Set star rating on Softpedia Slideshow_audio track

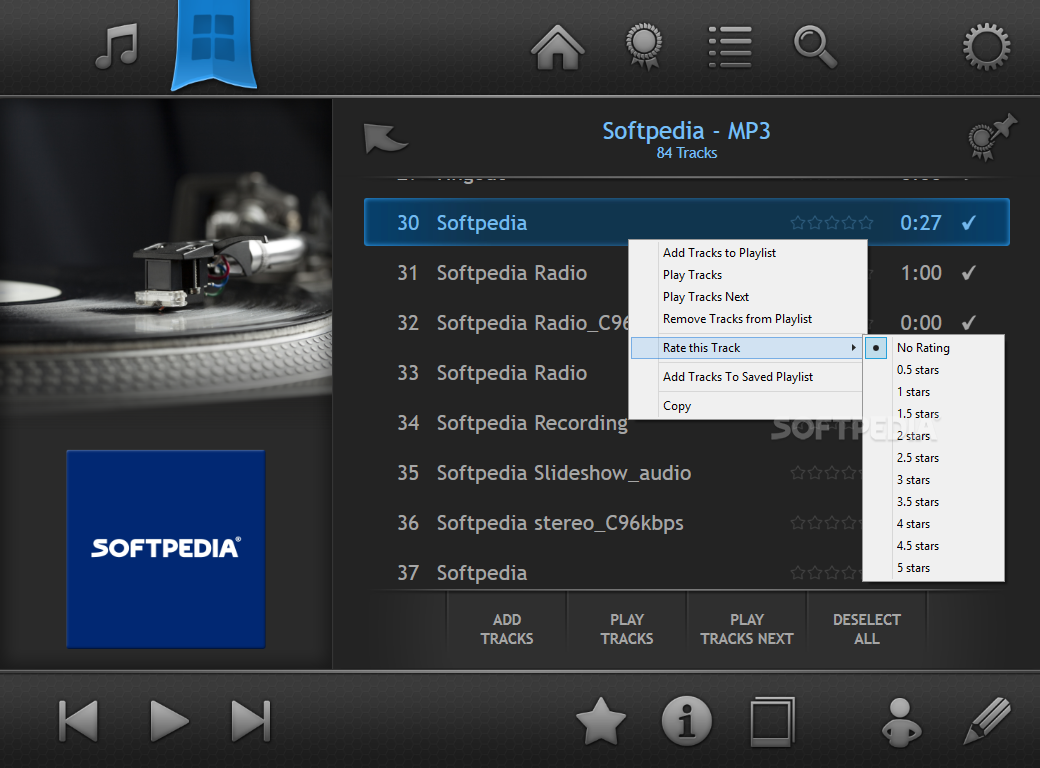(x=826, y=473)
